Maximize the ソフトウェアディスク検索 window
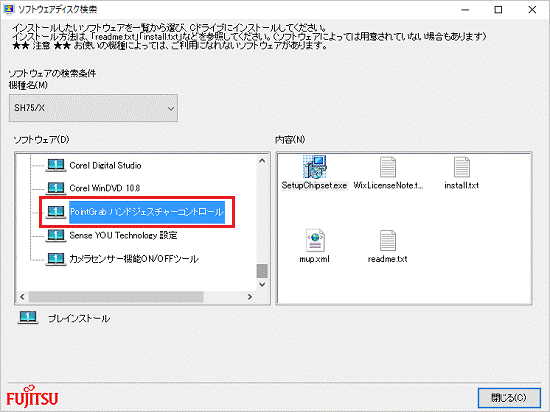The width and height of the screenshot is (550, 412). pyautogui.click(x=498, y=9)
